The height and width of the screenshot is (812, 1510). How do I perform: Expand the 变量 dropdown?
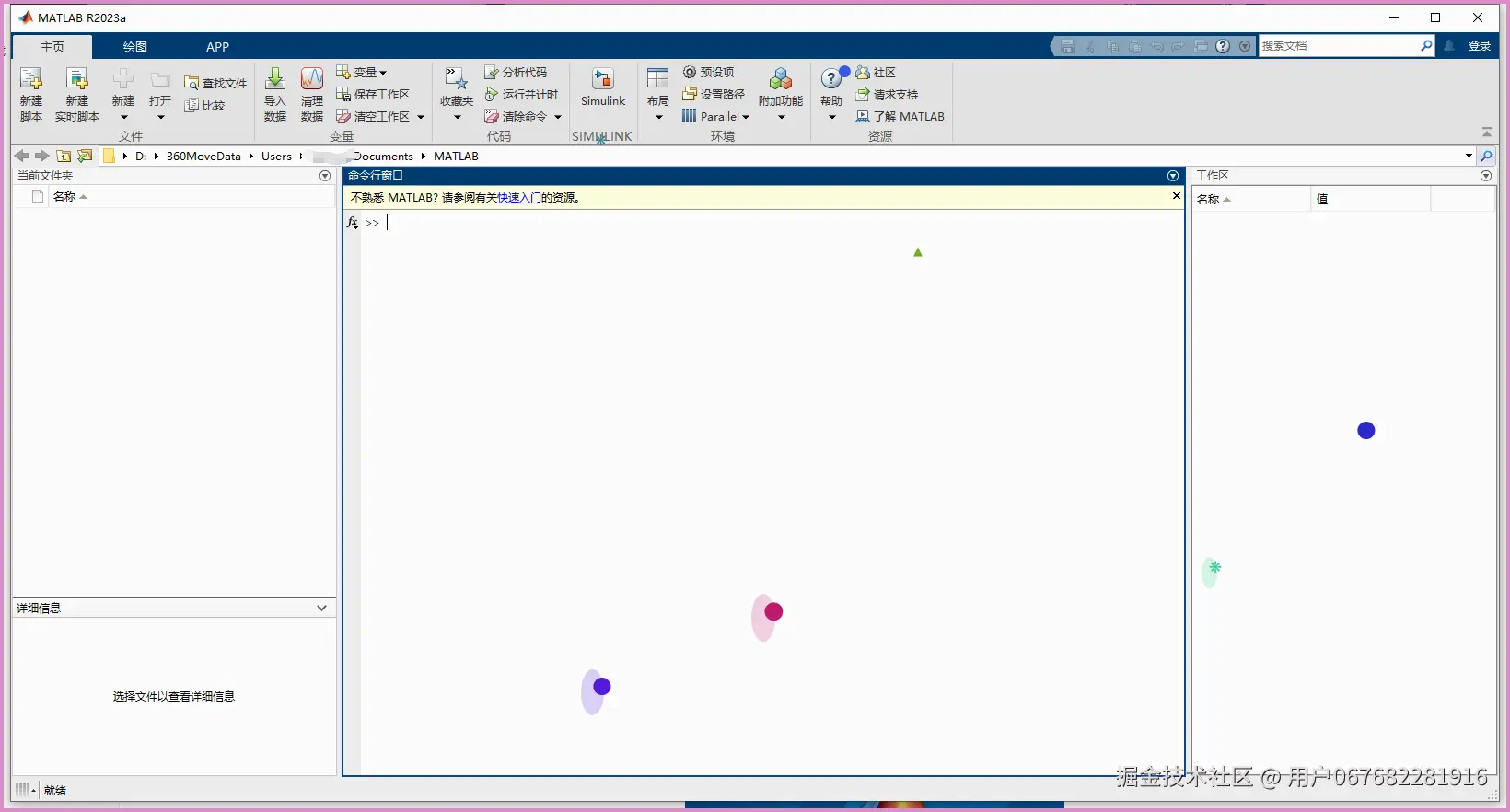click(x=362, y=72)
